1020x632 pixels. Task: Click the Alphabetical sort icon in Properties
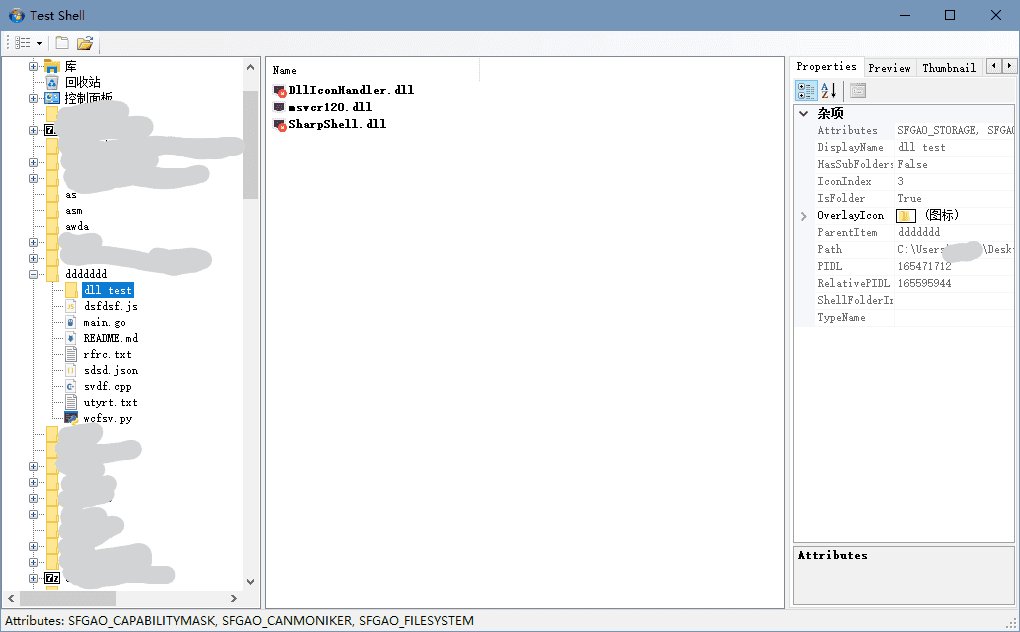click(829, 91)
